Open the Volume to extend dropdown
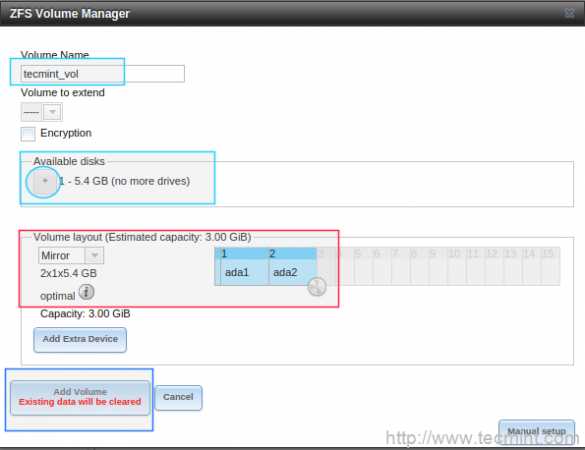 coord(41,112)
